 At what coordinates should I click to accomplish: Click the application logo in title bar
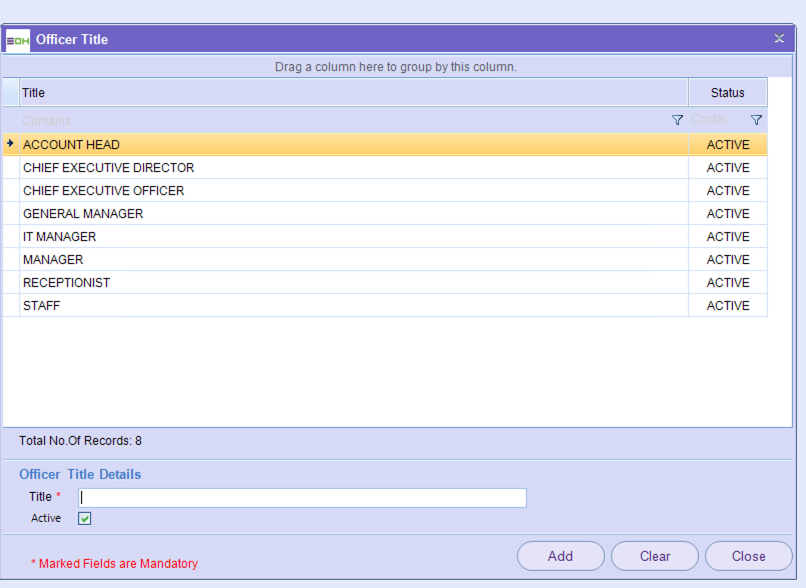pos(18,40)
